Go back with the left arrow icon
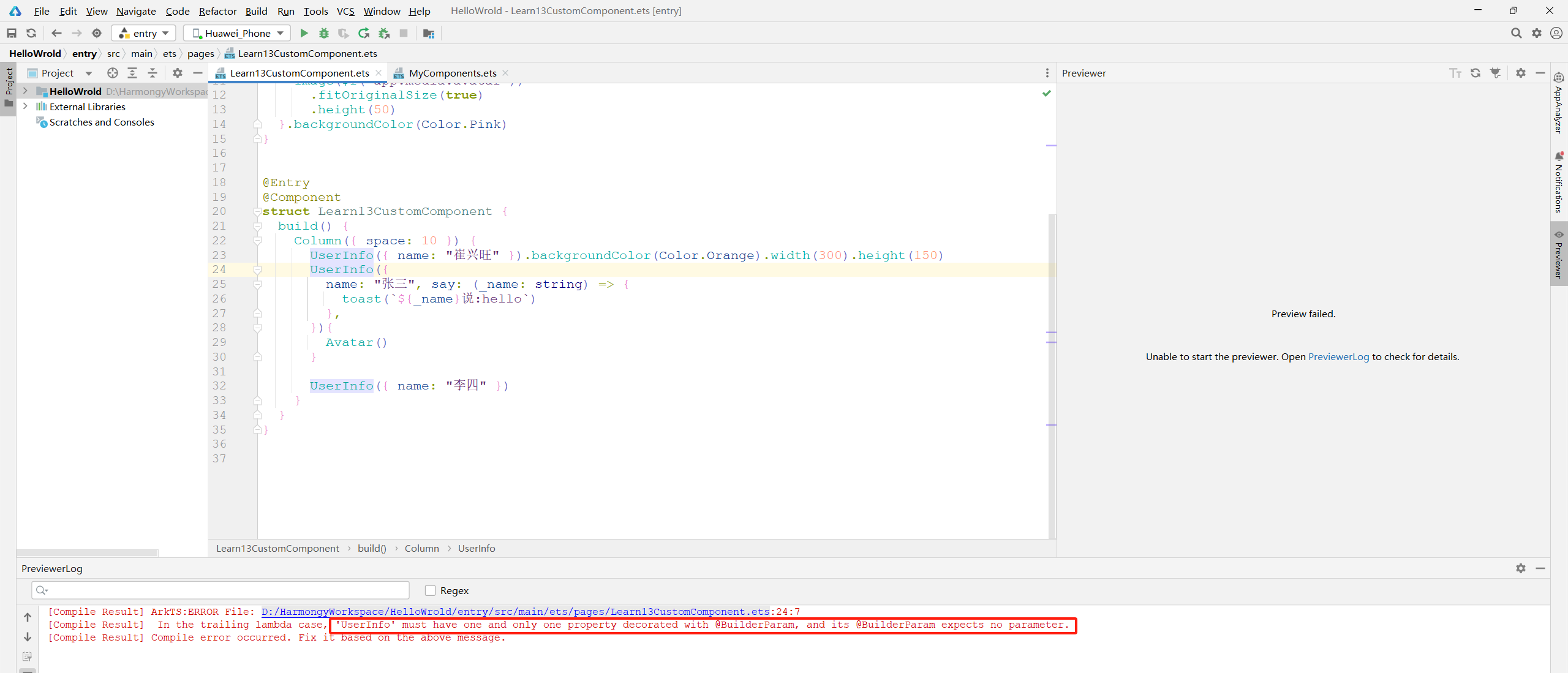Viewport: 1568px width, 673px height. tap(57, 33)
